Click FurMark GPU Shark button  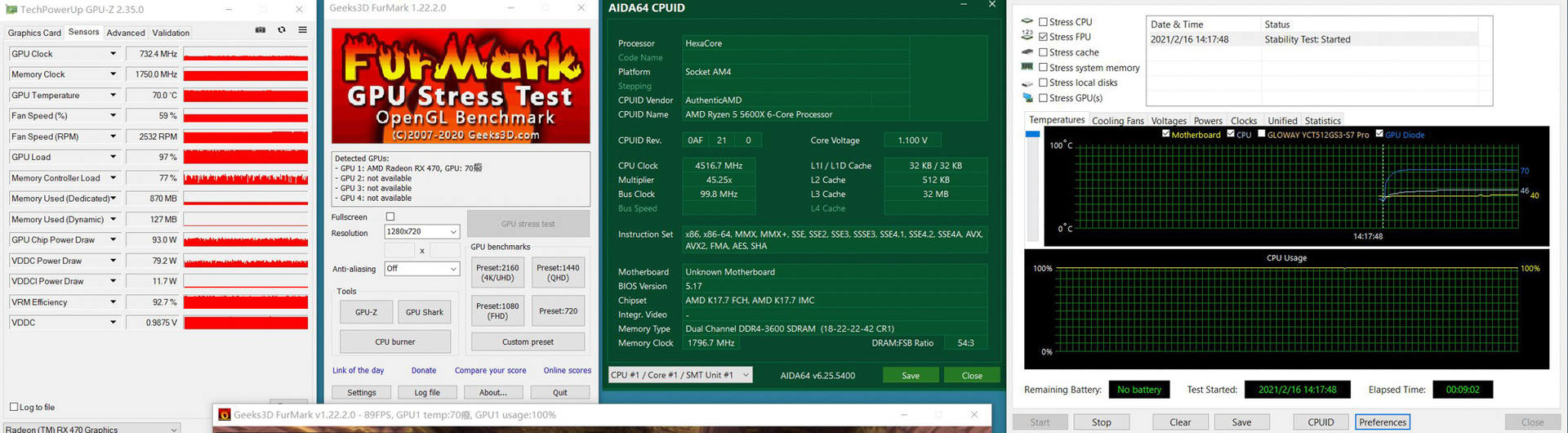(424, 312)
